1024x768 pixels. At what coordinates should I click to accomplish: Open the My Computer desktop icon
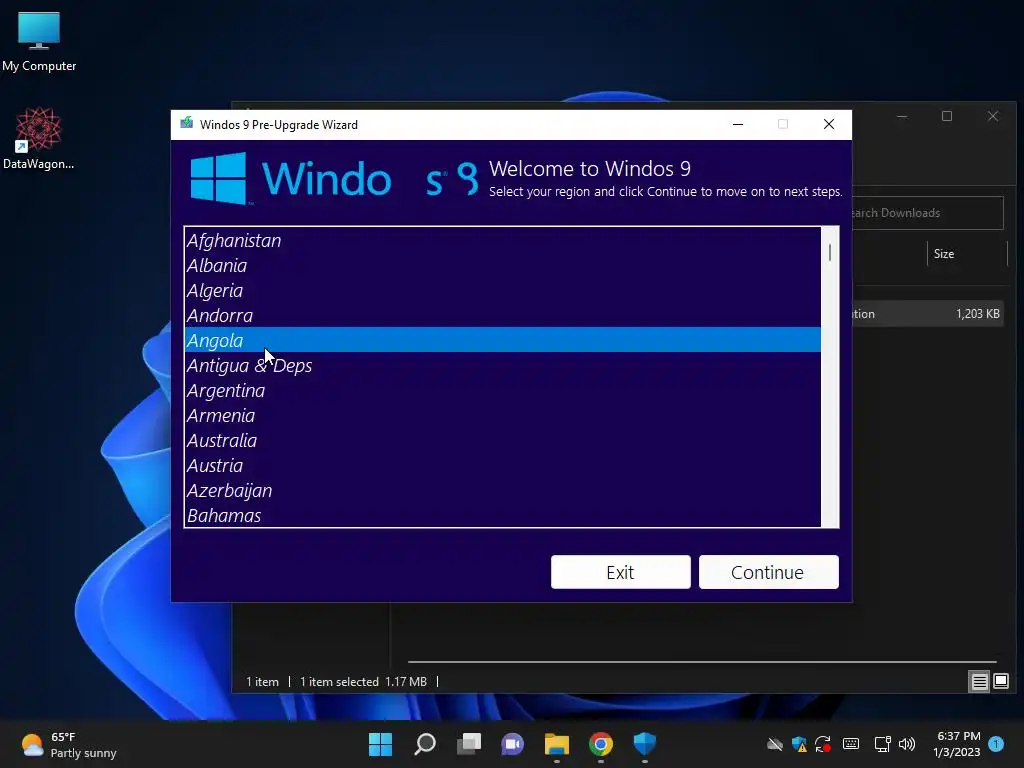(x=39, y=42)
